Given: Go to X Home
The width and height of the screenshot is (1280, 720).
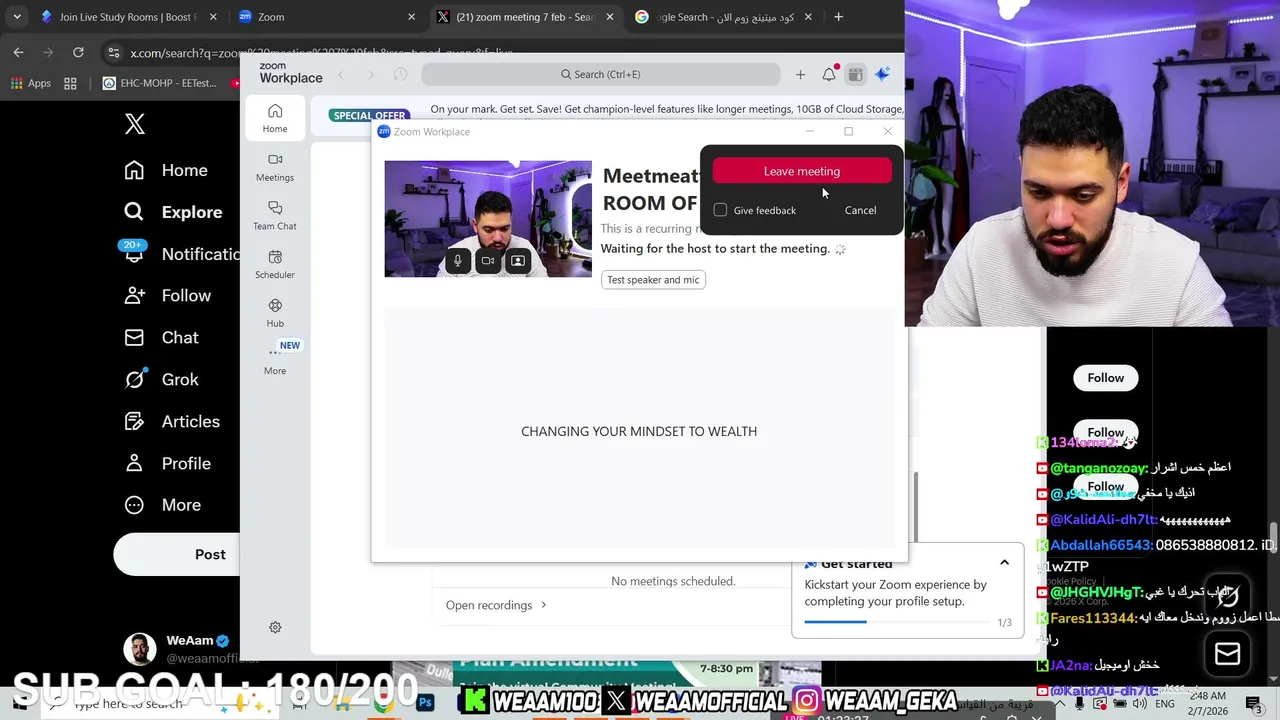Looking at the screenshot, I should 166,170.
